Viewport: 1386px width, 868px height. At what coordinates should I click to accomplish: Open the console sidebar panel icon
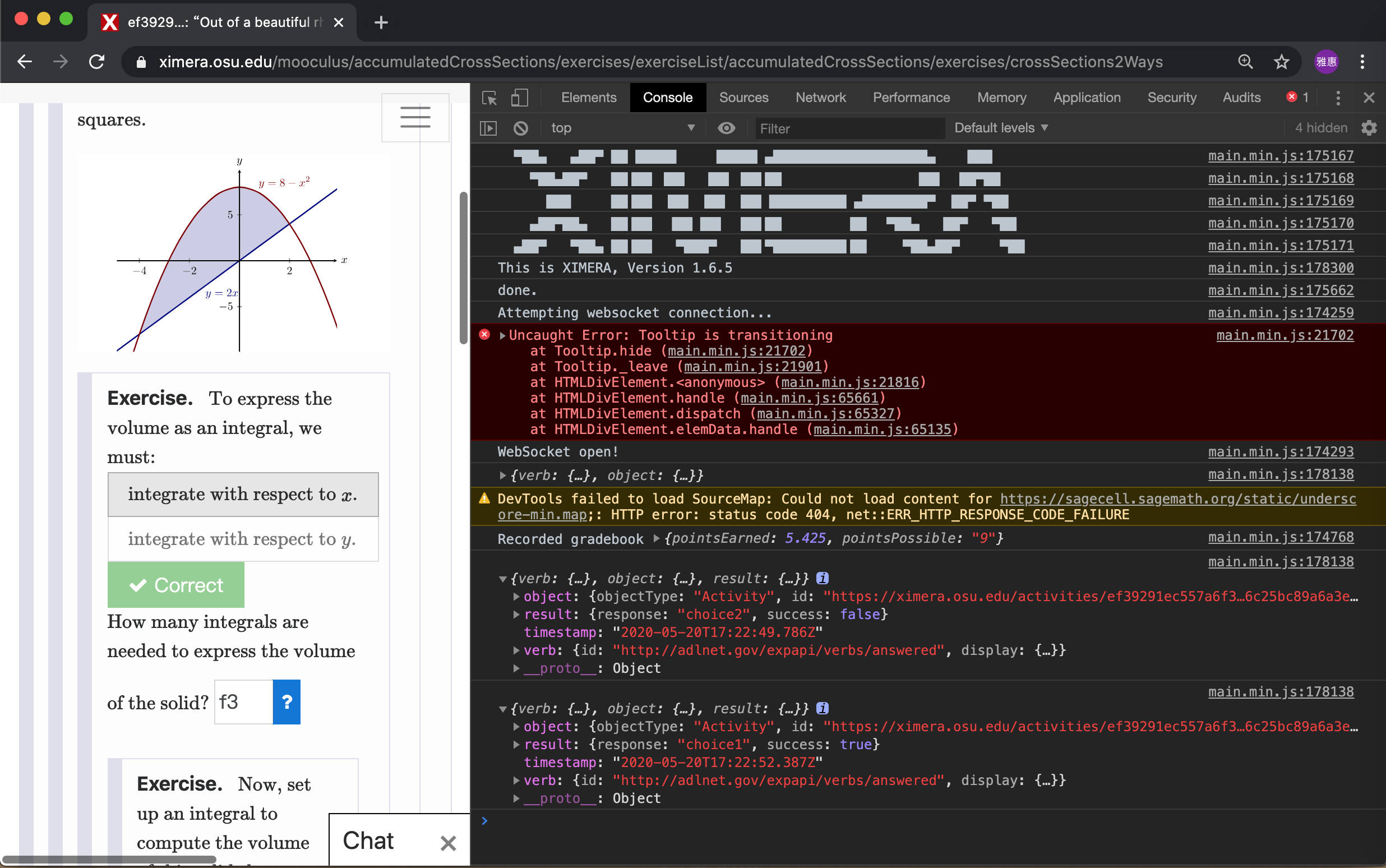[x=487, y=128]
